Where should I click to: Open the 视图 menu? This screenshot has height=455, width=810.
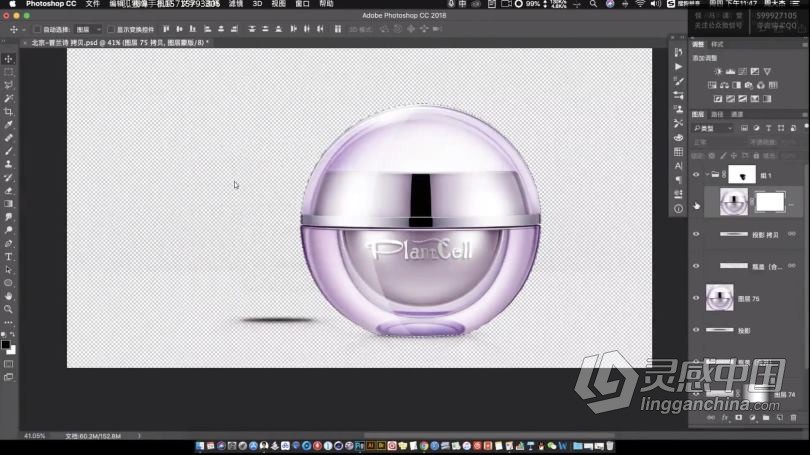tap(278, 4)
